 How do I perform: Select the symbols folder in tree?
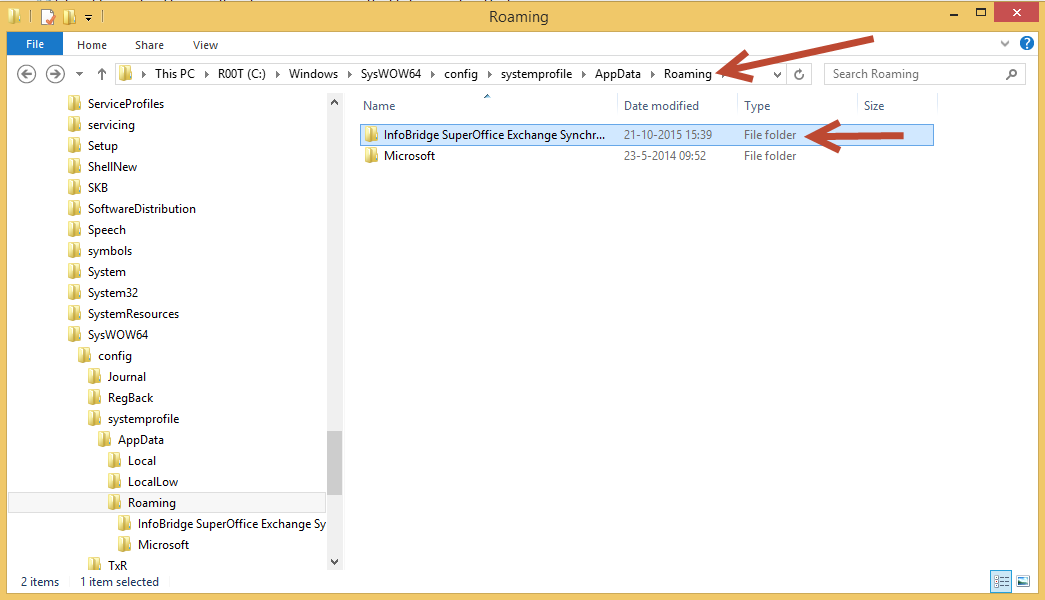coord(110,251)
